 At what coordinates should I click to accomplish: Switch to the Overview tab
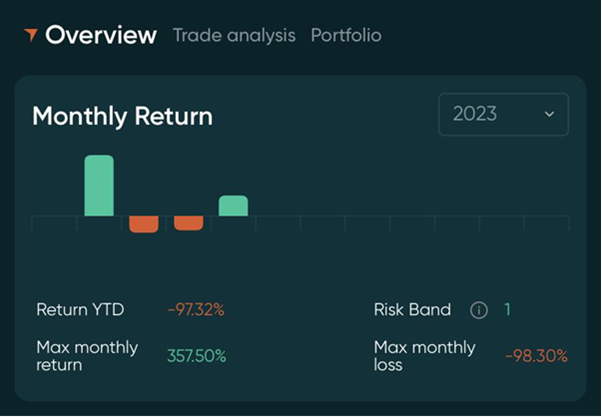pyautogui.click(x=101, y=35)
